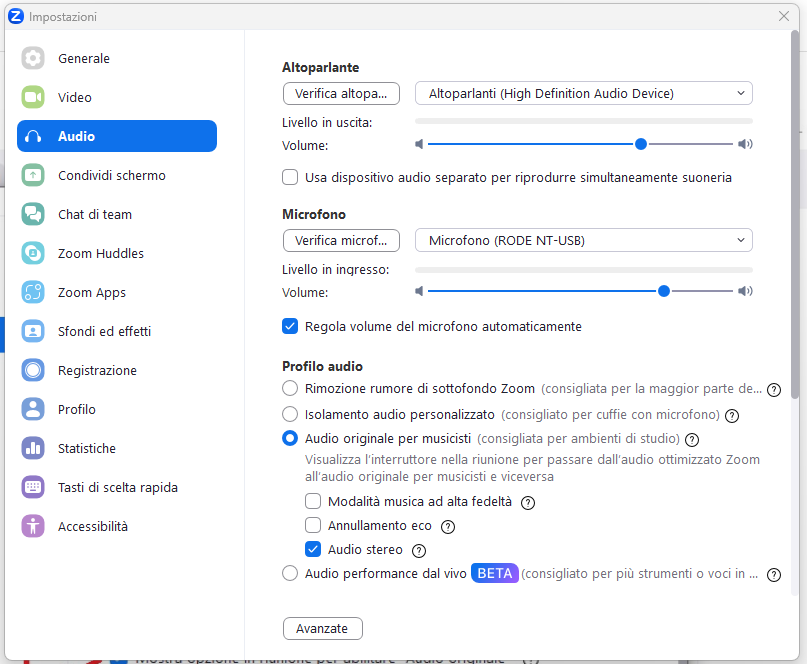This screenshot has width=807, height=664.
Task: Click the Verifica microfono button
Action: tap(341, 240)
